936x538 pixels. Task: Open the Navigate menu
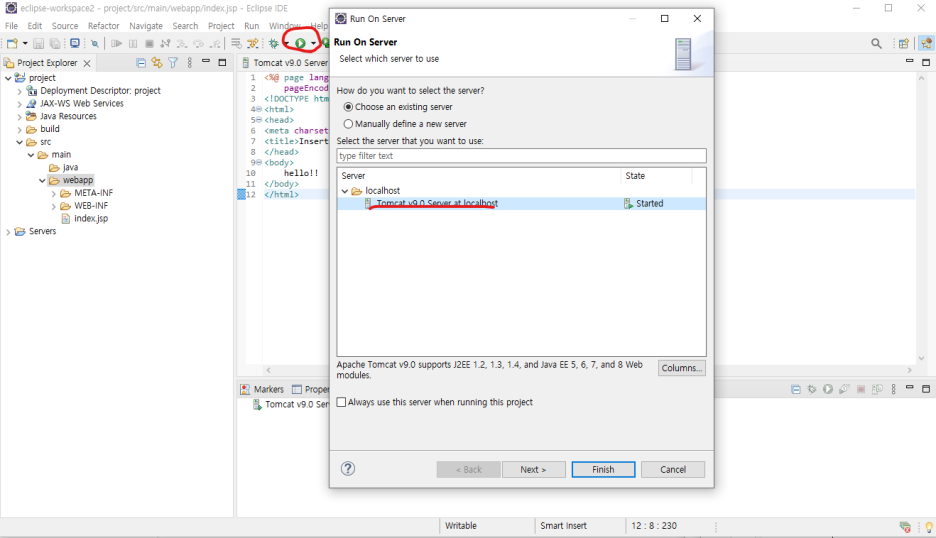(x=146, y=26)
